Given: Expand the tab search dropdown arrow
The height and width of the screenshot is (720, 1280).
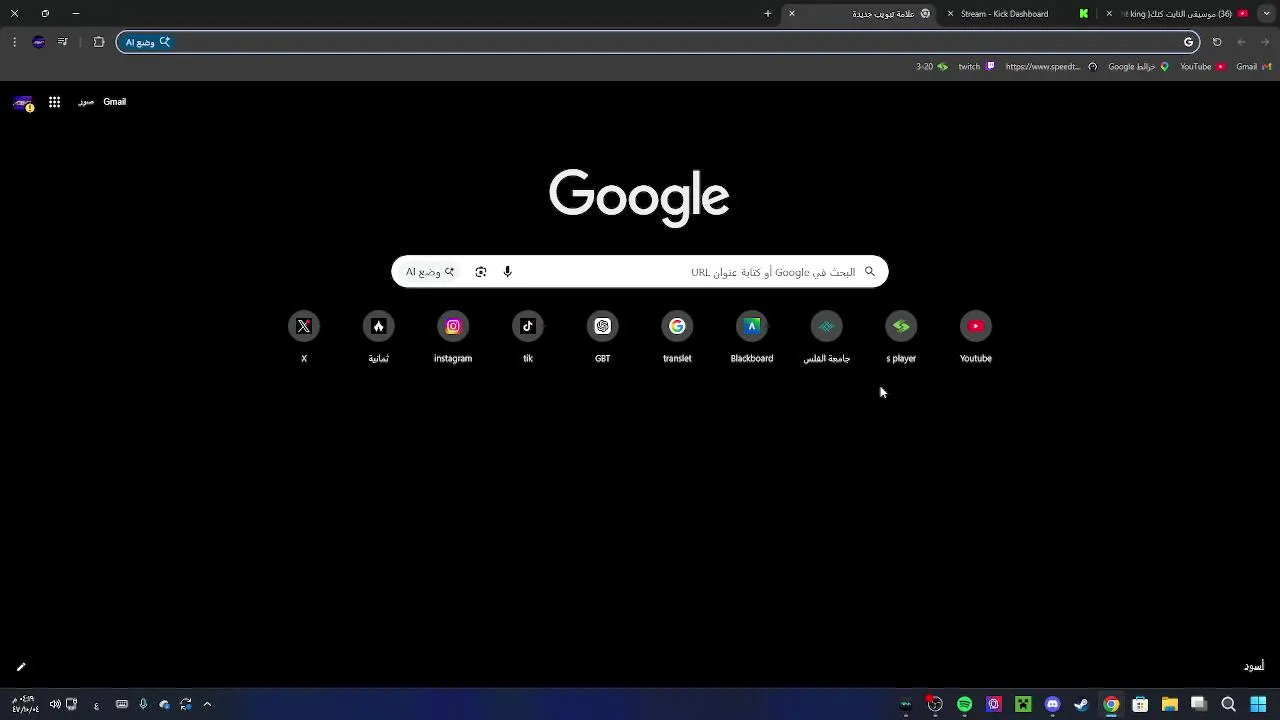Looking at the screenshot, I should point(1268,14).
